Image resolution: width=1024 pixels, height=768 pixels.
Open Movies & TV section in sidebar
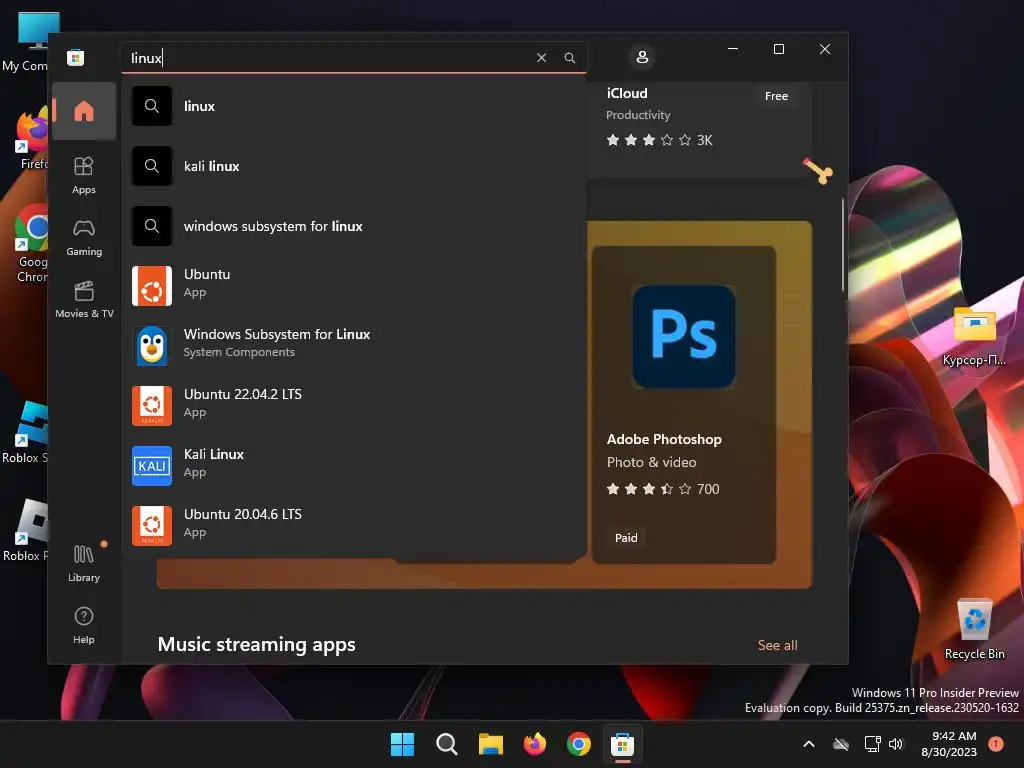click(84, 299)
